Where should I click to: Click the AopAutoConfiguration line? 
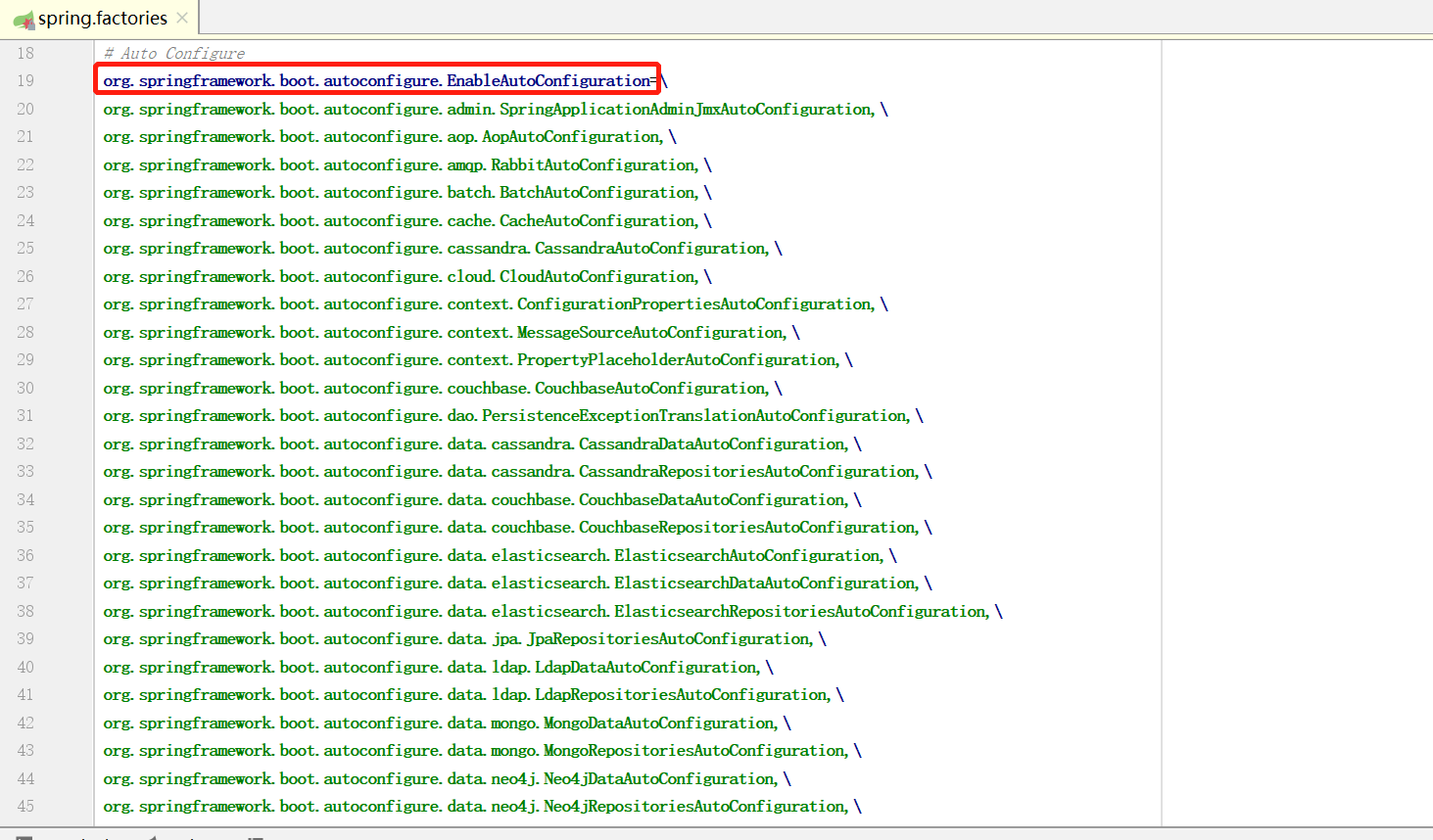pos(390,136)
